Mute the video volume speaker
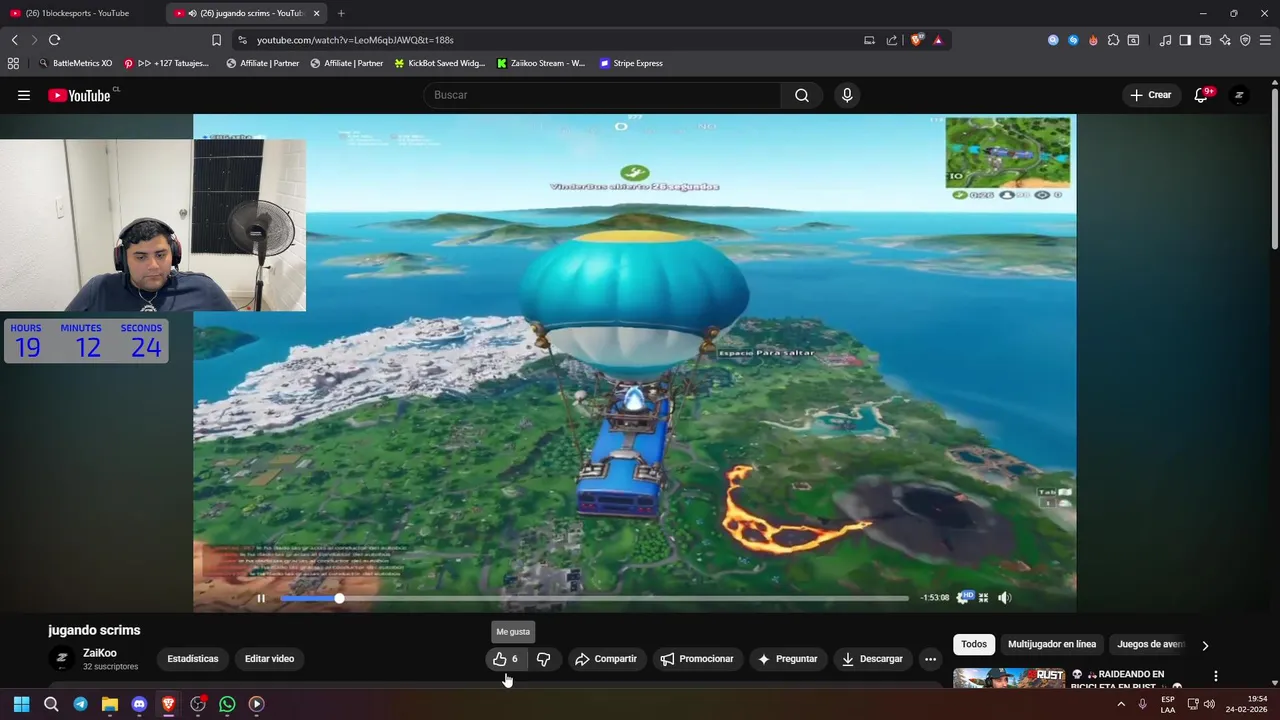 click(x=1005, y=597)
